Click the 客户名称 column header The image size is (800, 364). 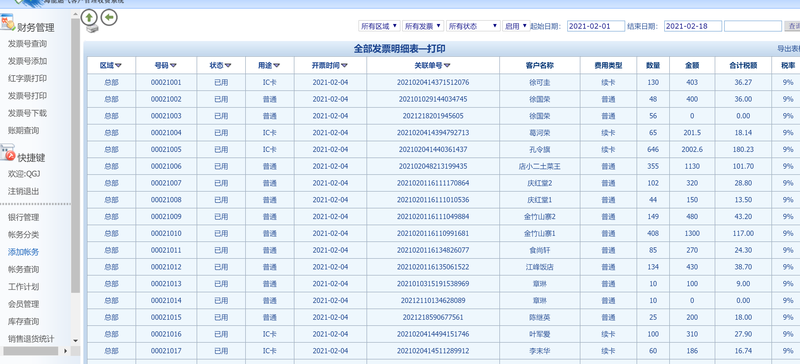tap(540, 65)
